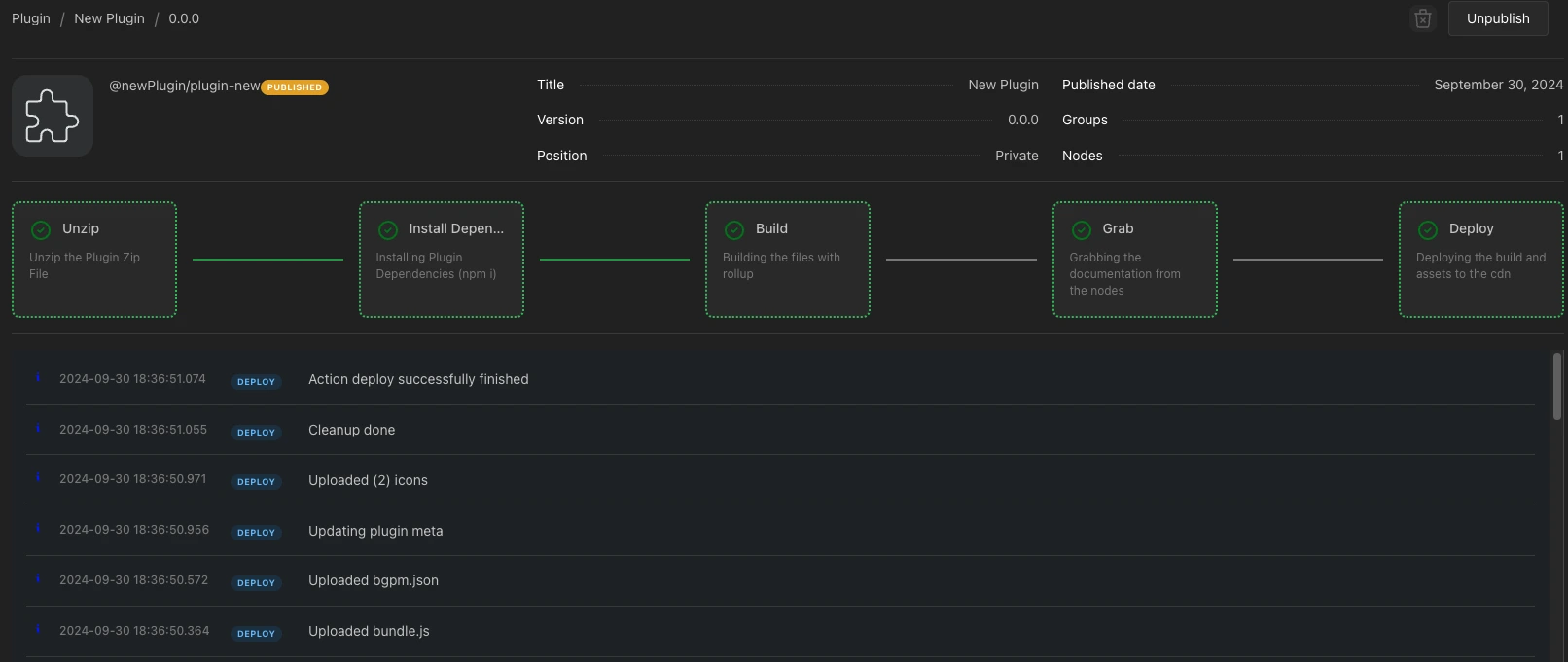
Task: Click the log panel vertical scrollbar
Action: (1557, 387)
